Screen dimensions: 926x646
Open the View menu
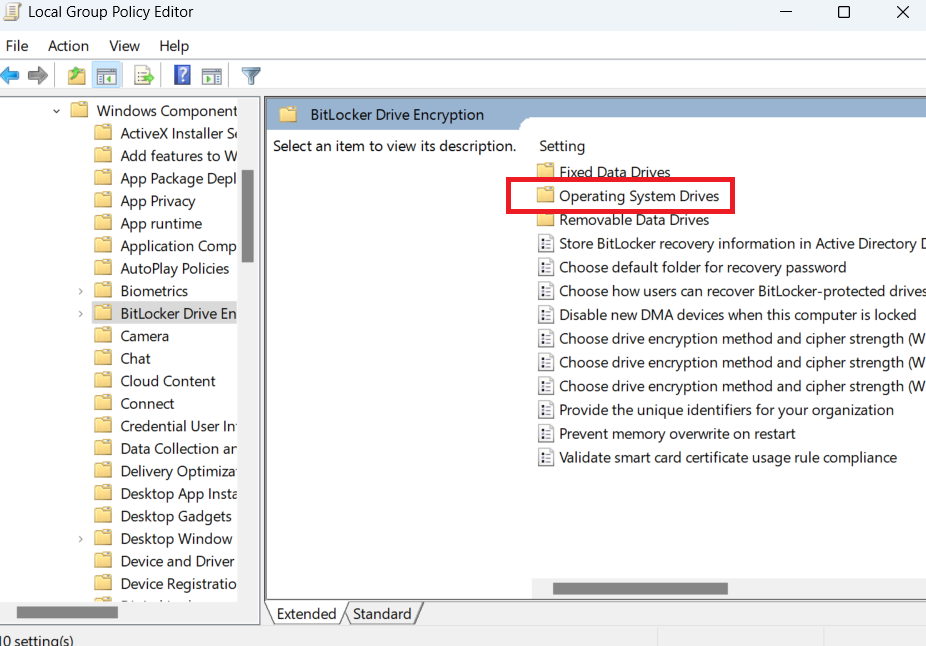(125, 46)
